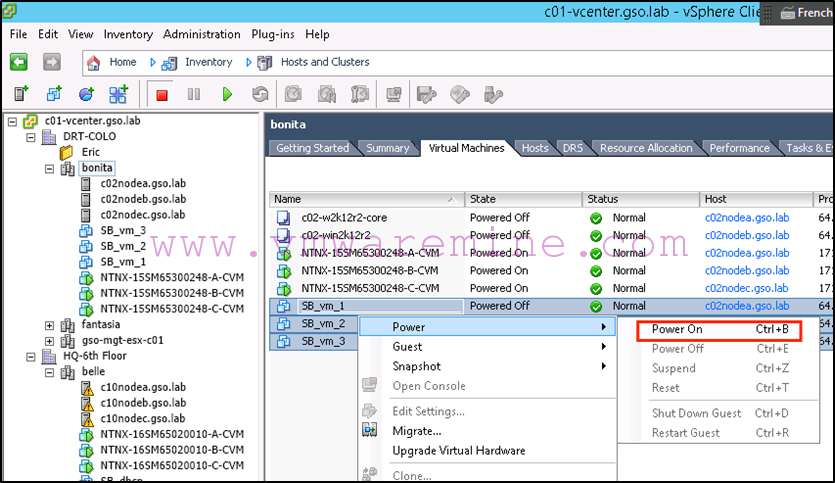Screen dimensions: 835x483
Task: Click the vCenter root icon in tree
Action: 30,121
